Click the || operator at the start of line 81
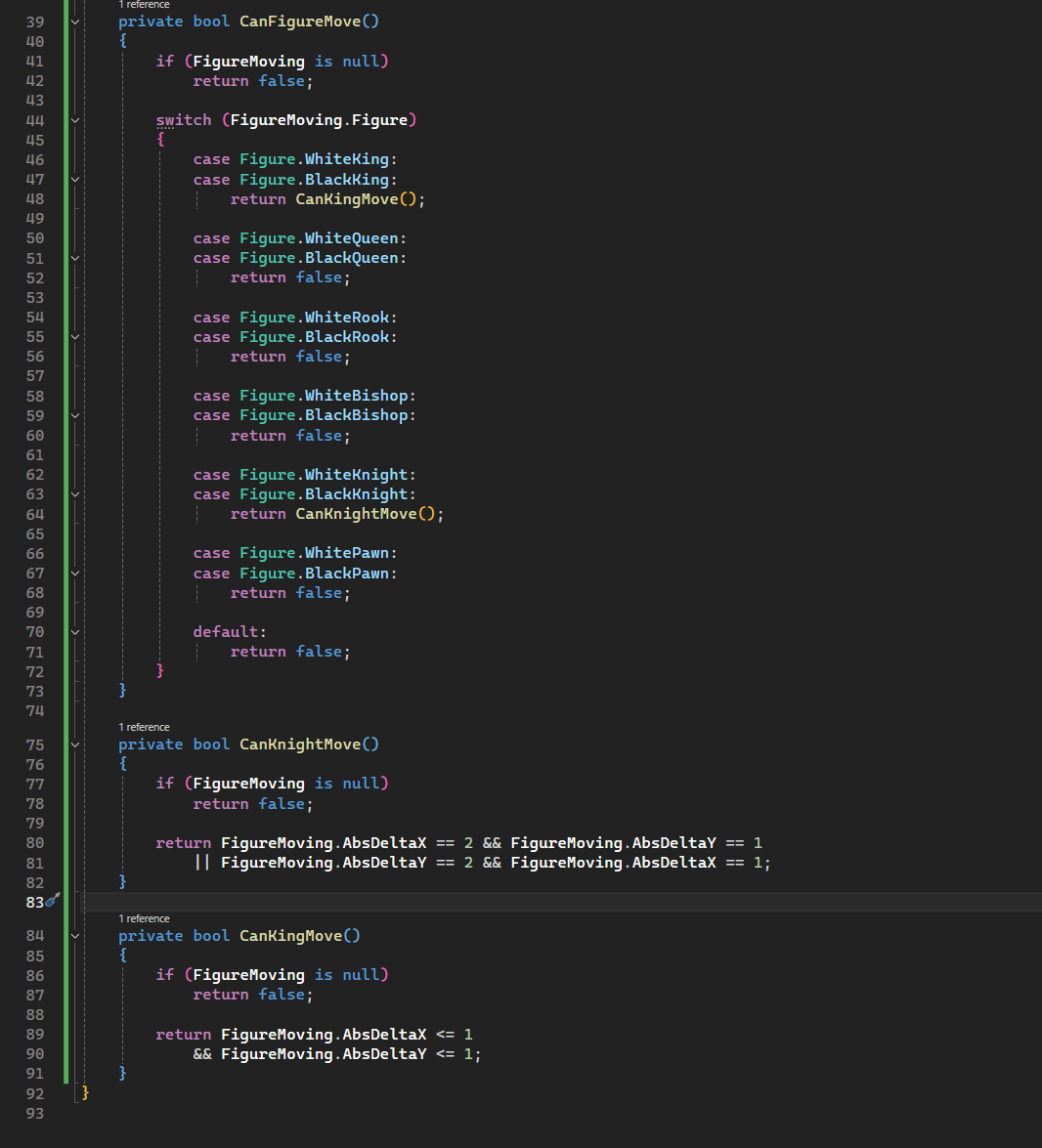The image size is (1042, 1148). click(x=202, y=863)
